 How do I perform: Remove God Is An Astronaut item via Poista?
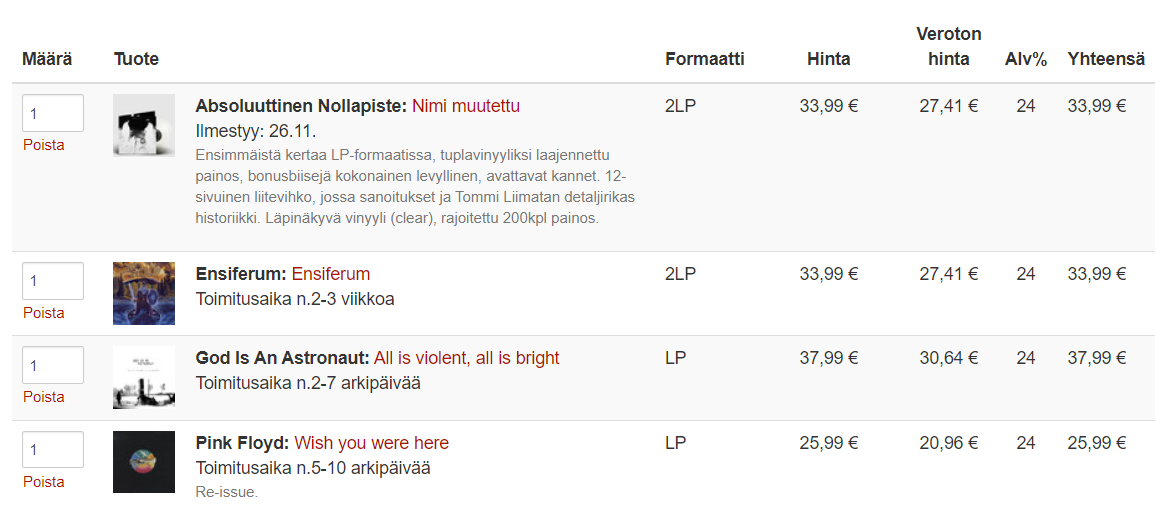44,397
